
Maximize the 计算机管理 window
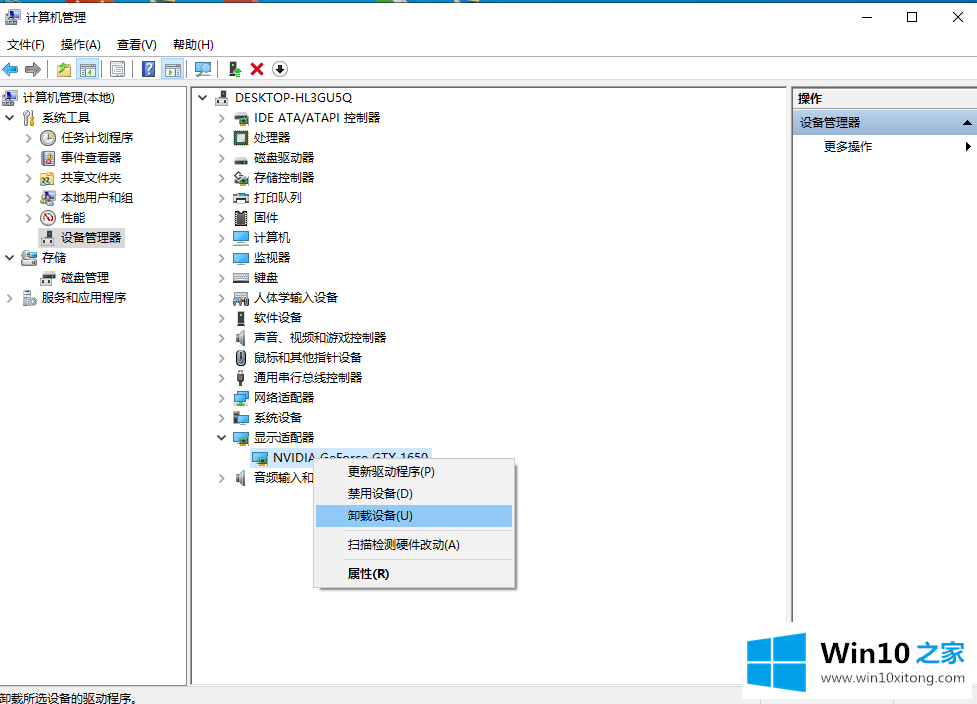pos(912,17)
